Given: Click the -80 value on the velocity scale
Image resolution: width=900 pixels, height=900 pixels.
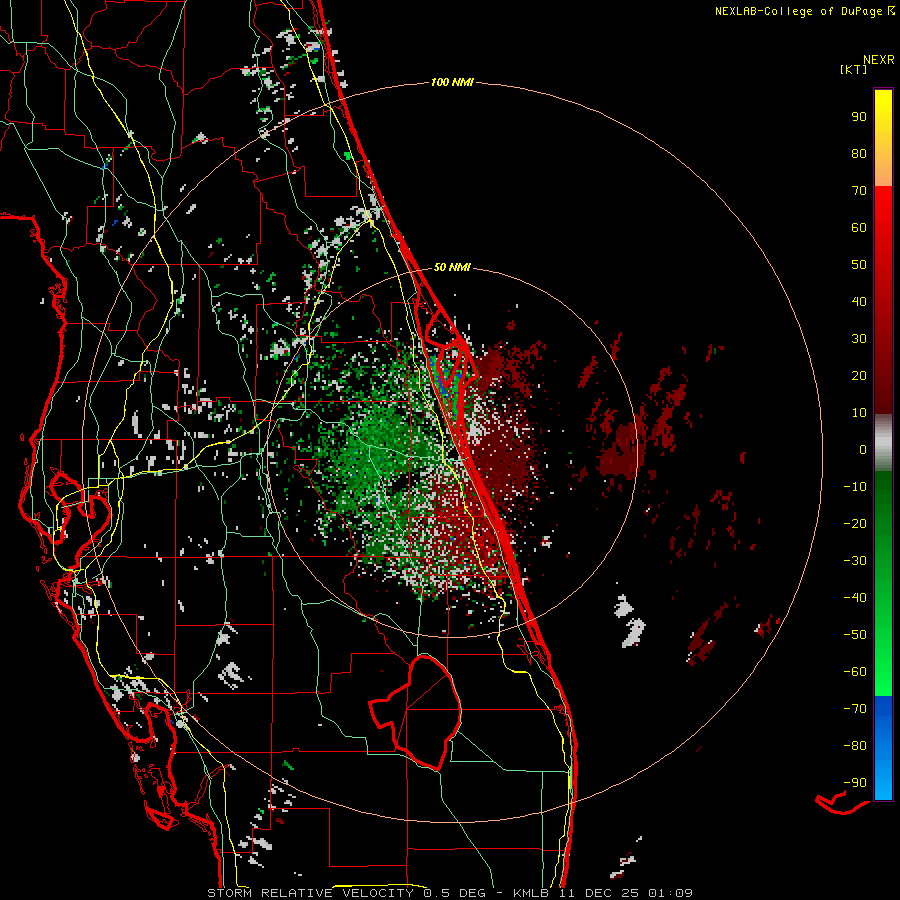Looking at the screenshot, I should coord(855,746).
